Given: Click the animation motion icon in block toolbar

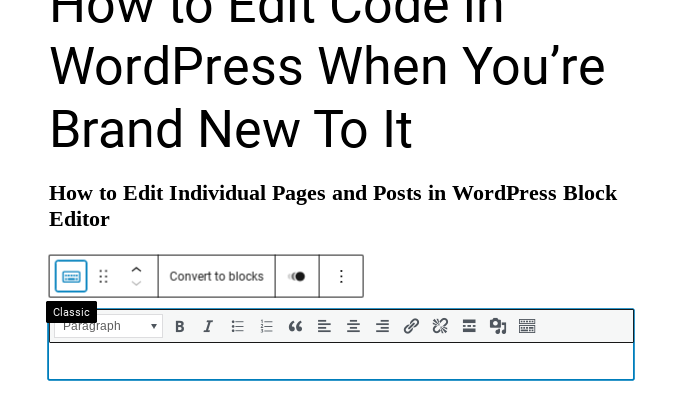Looking at the screenshot, I should pyautogui.click(x=297, y=276).
